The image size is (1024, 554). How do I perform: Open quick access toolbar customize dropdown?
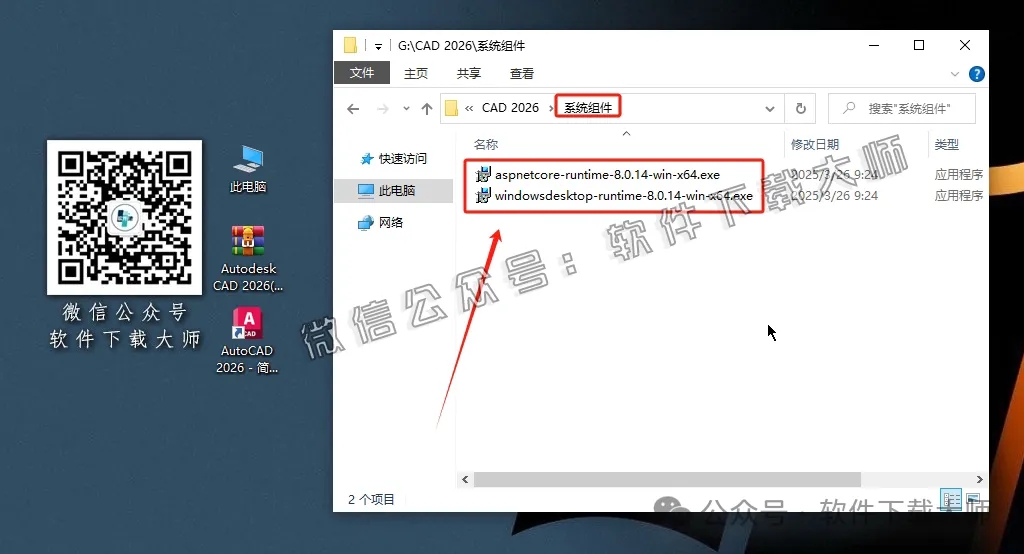tap(378, 46)
